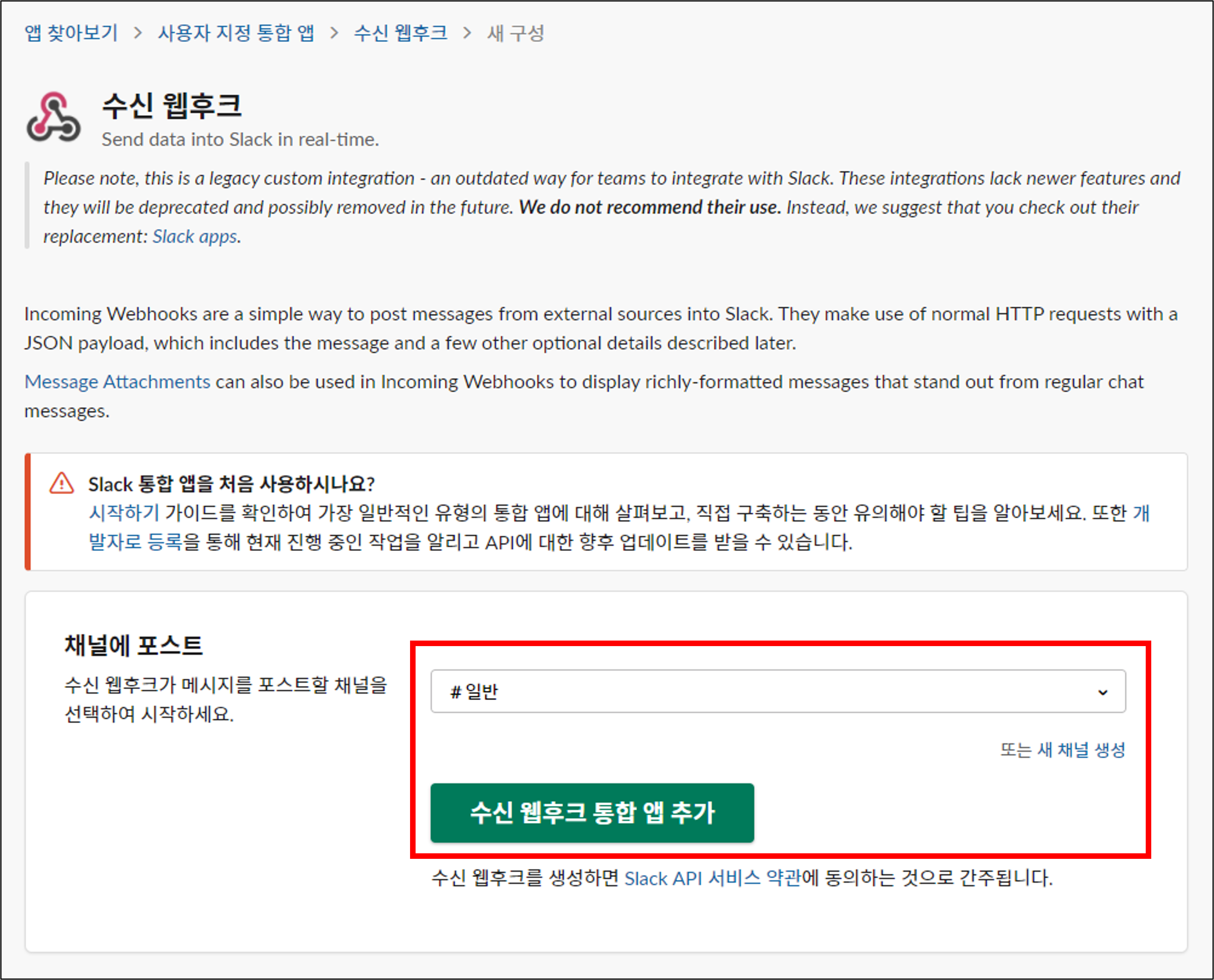This screenshot has width=1214, height=980.
Task: Open the Slack apps link
Action: click(x=195, y=236)
